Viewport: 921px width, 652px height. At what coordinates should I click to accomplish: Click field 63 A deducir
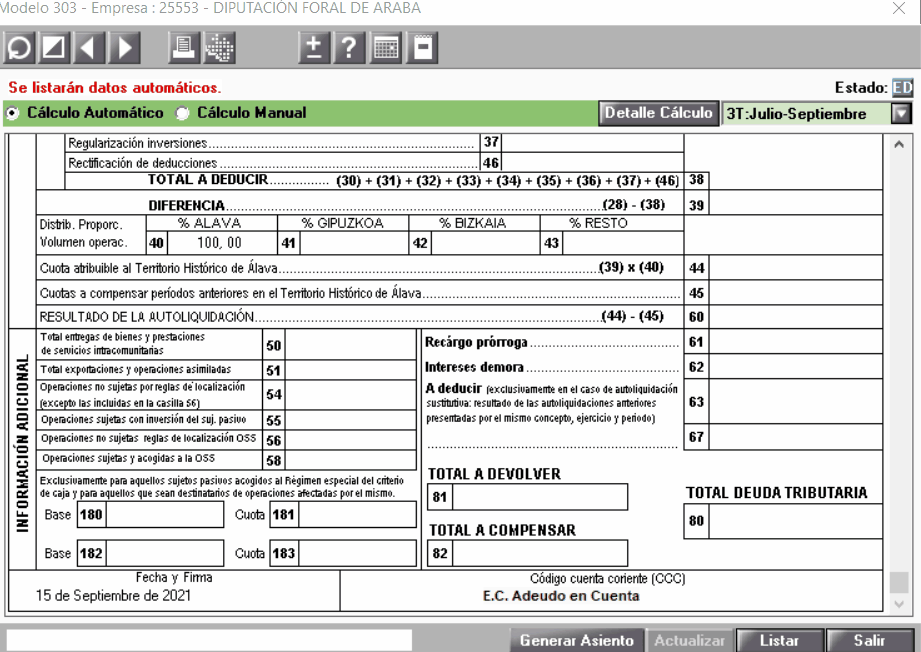795,402
